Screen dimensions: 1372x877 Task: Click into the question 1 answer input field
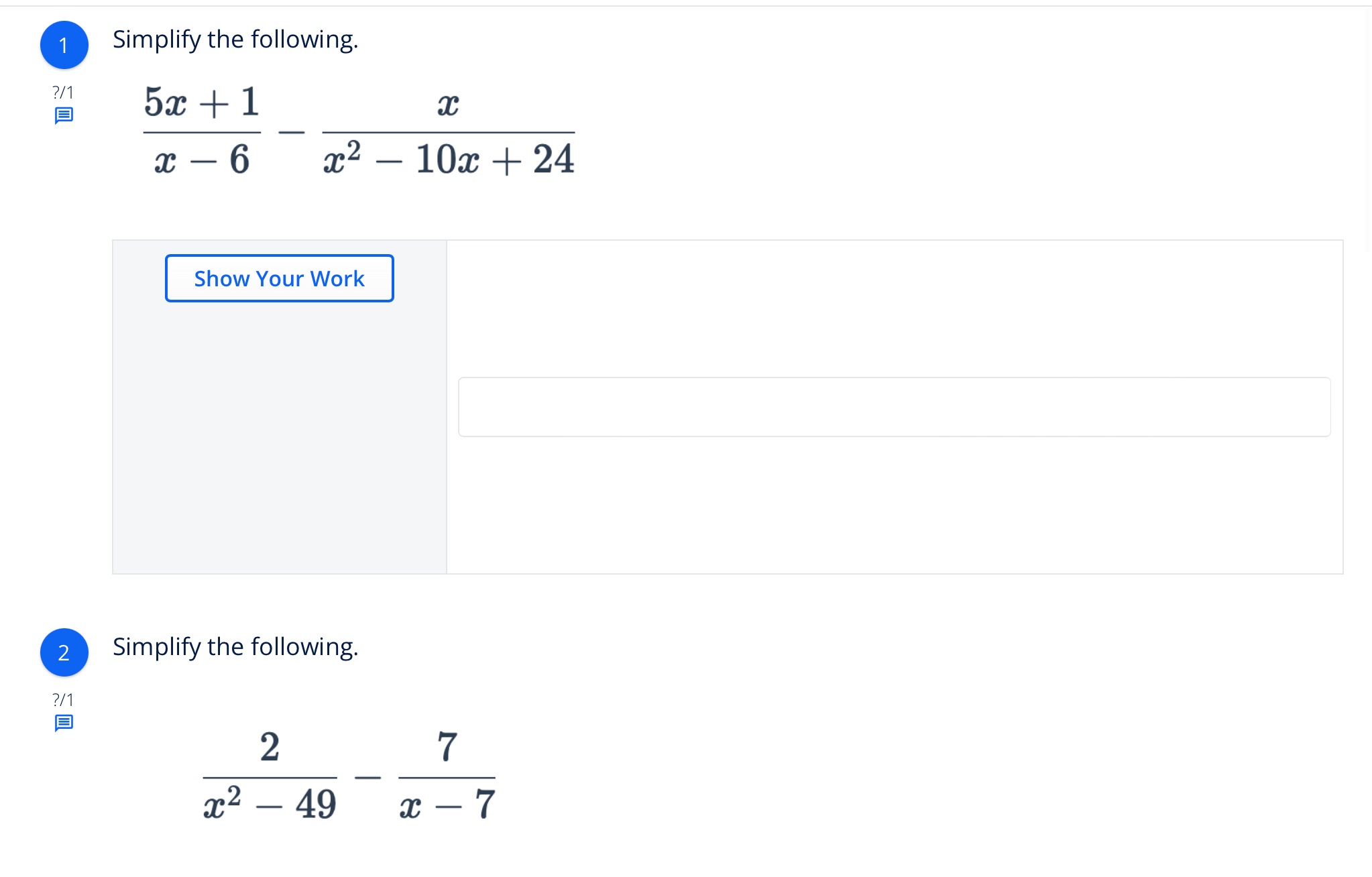click(894, 407)
